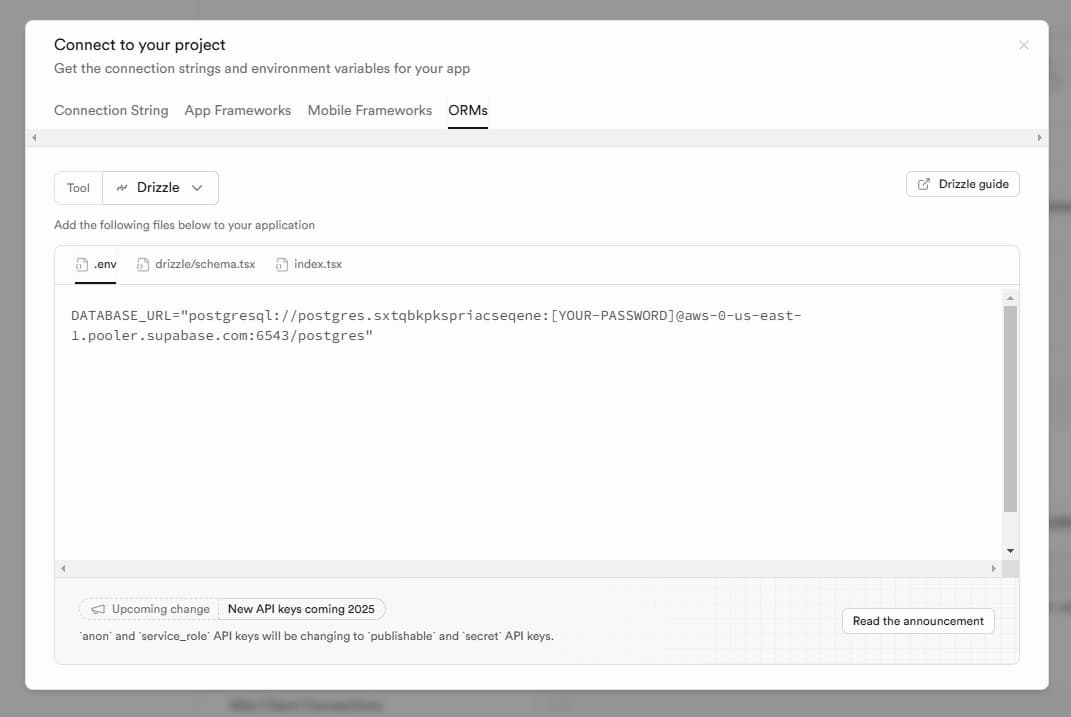
Task: Click the file icon next to drizzle/schema.tsx
Action: click(143, 264)
